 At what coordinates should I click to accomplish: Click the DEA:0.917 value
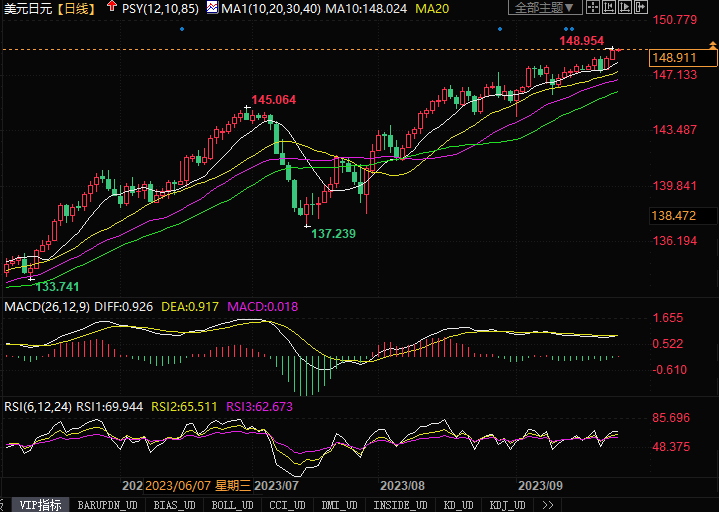pyautogui.click(x=190, y=307)
